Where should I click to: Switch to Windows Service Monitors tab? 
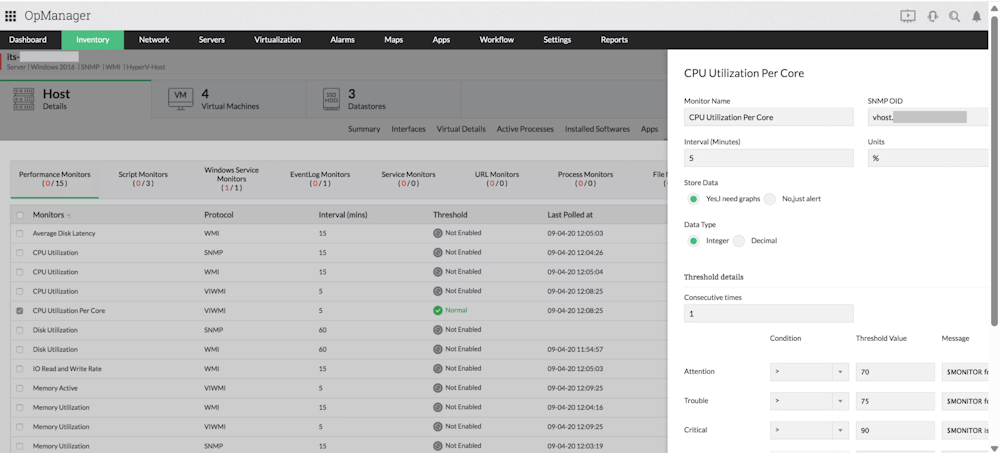pyautogui.click(x=232, y=179)
